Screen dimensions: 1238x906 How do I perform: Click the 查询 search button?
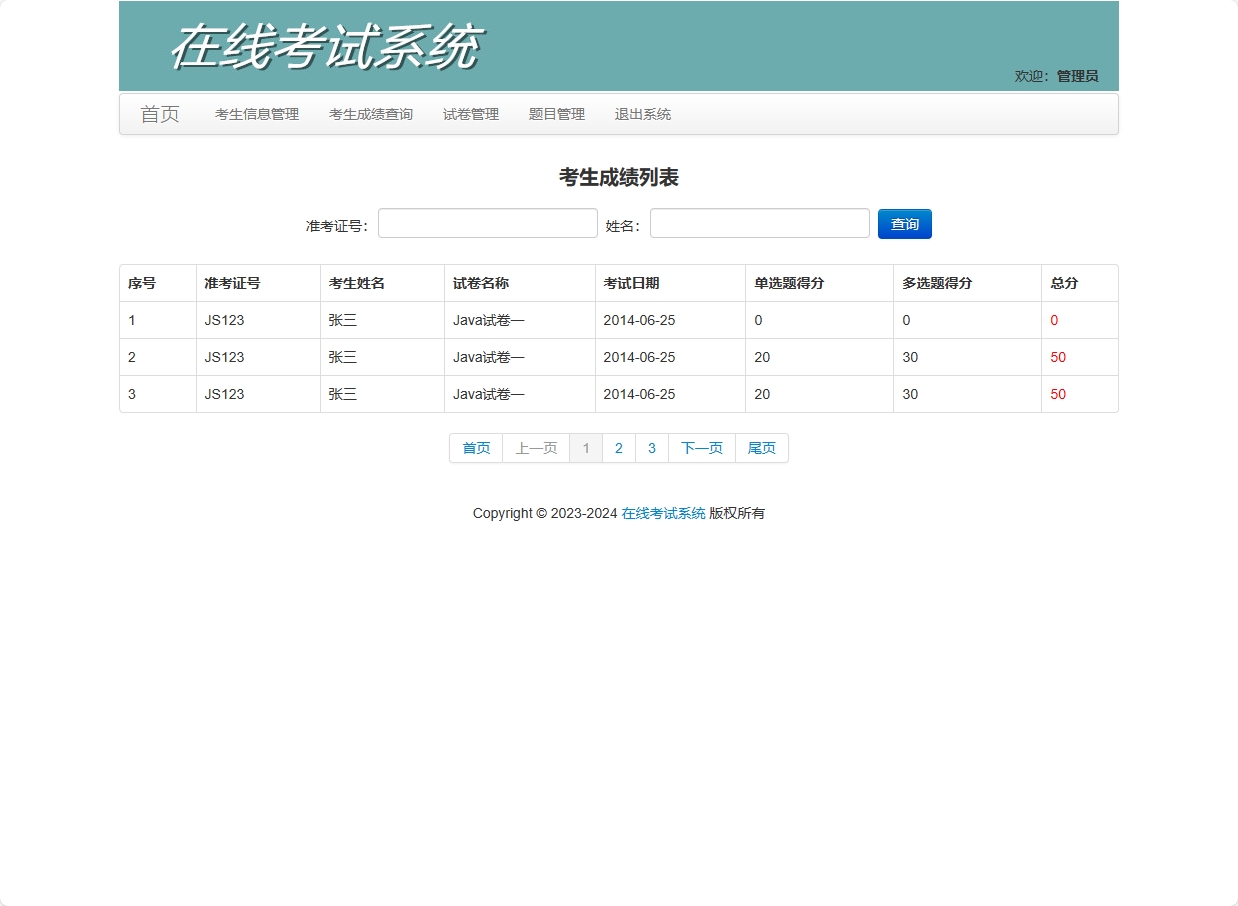(x=904, y=223)
